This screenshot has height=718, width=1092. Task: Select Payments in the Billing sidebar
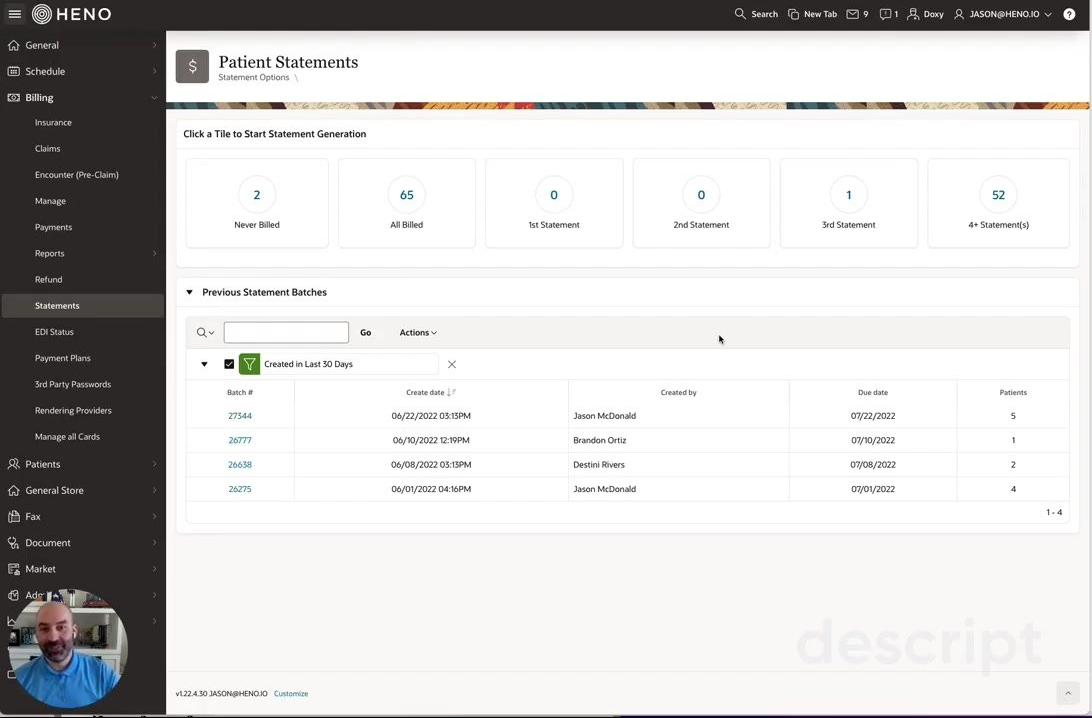(x=53, y=227)
